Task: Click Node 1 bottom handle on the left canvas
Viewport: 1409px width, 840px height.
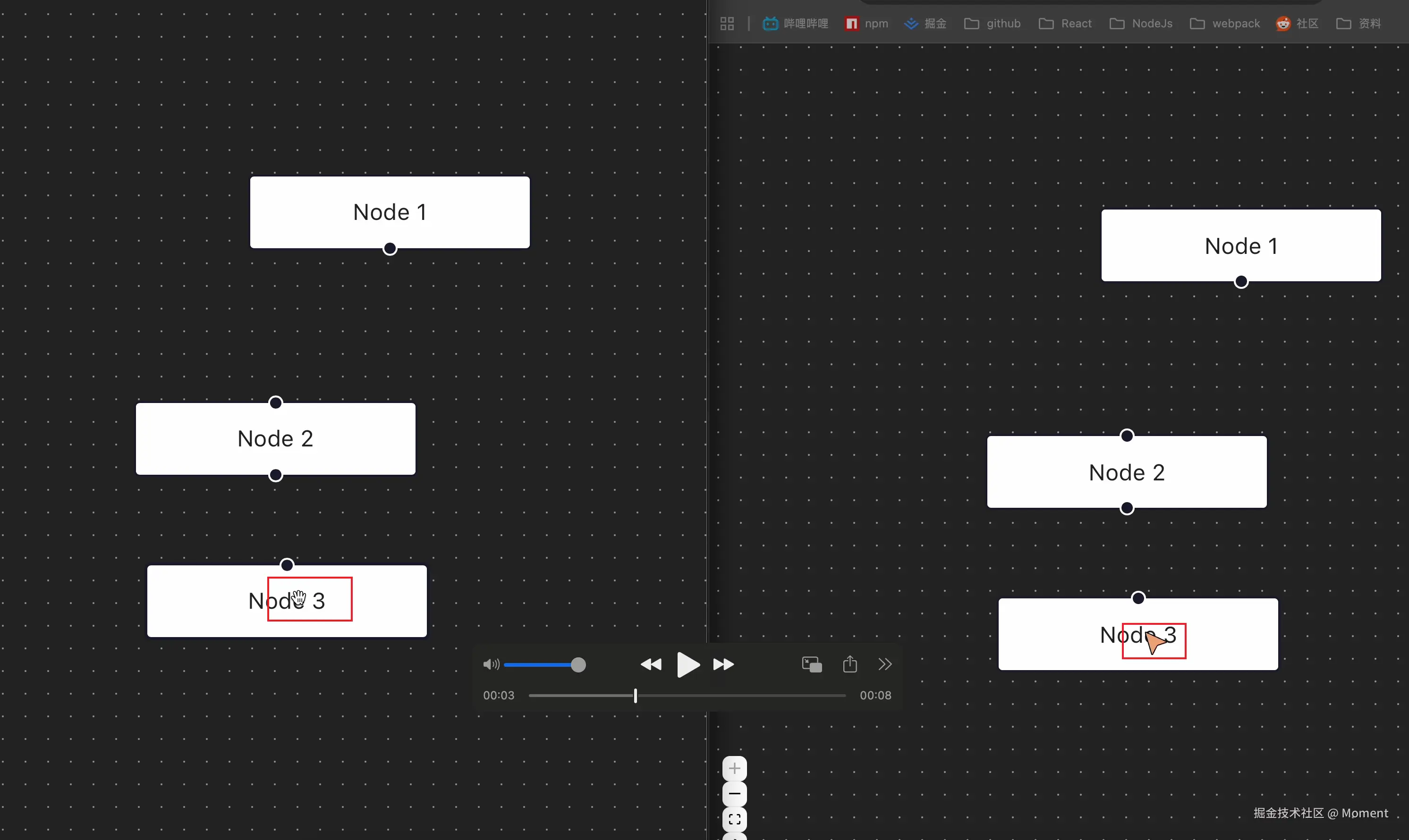Action: point(390,249)
